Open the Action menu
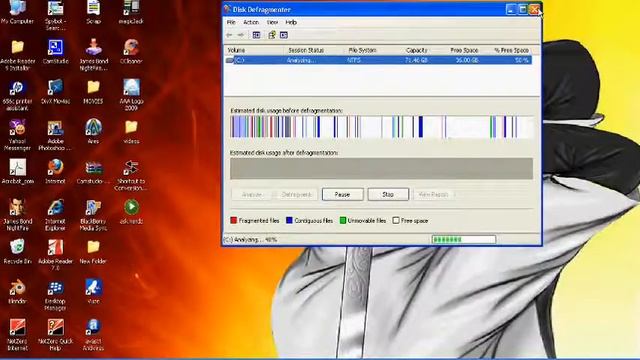Image resolution: width=640 pixels, height=360 pixels. [x=251, y=22]
